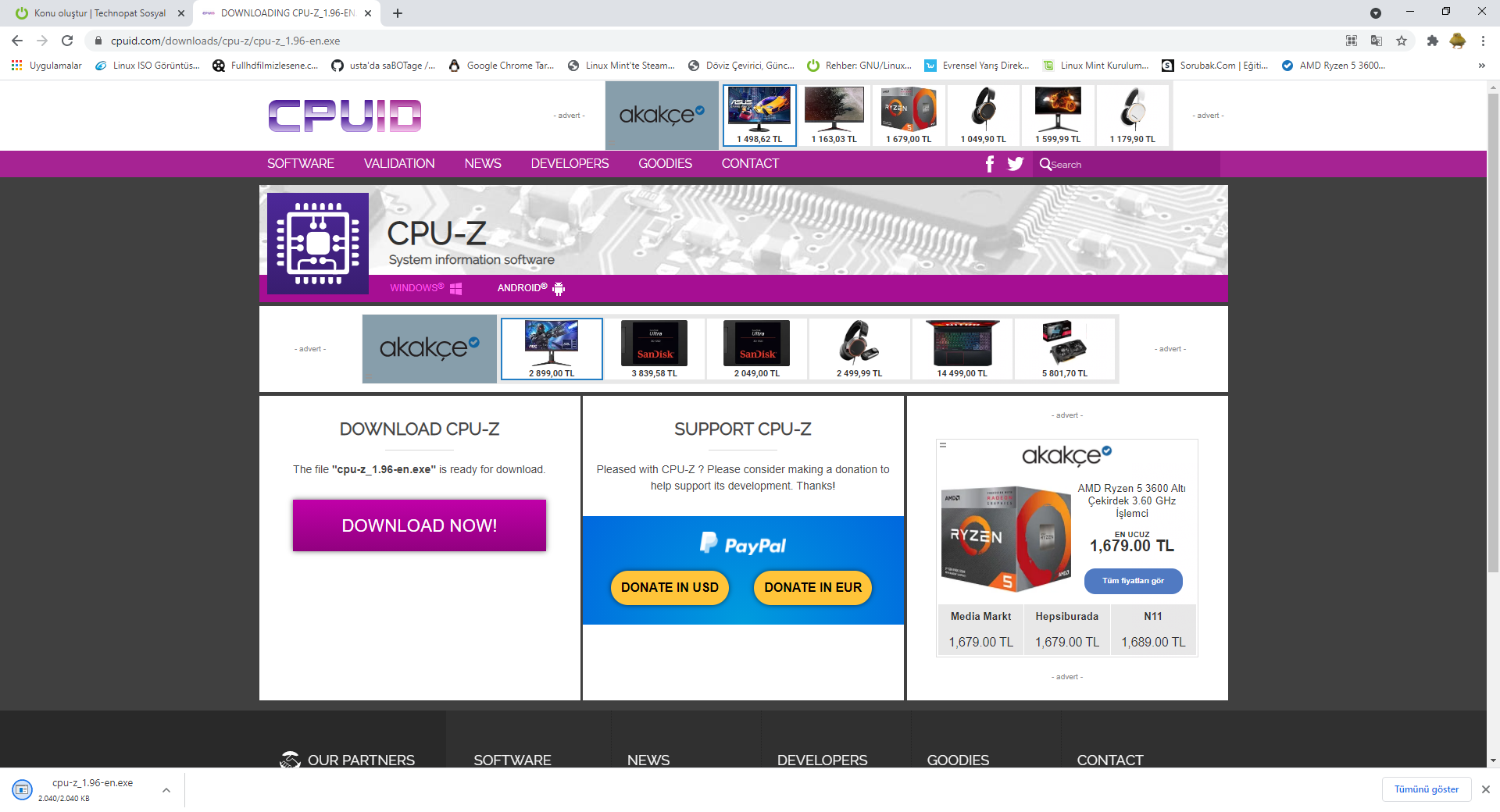This screenshot has height=812, width=1500.
Task: Click the CPU-Z chip logo
Action: point(318,244)
